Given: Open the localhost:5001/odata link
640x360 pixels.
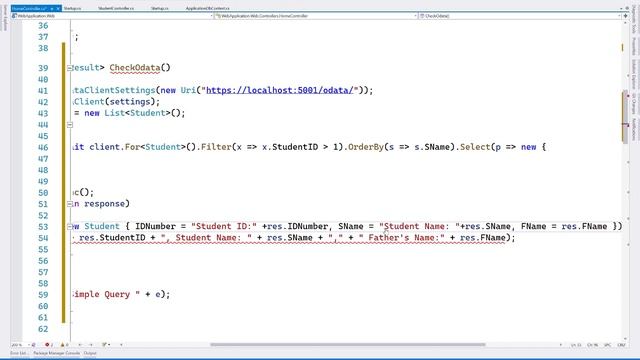Looking at the screenshot, I should (280, 90).
